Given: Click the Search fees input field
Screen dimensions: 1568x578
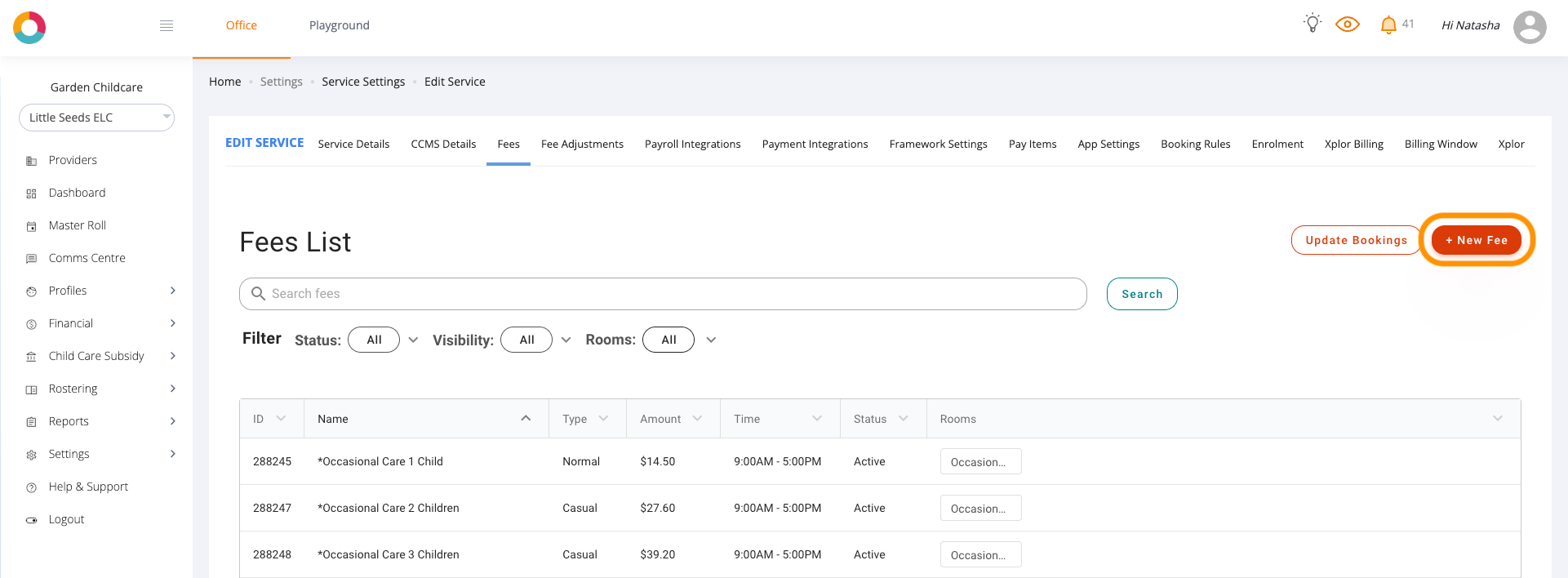Looking at the screenshot, I should point(662,294).
